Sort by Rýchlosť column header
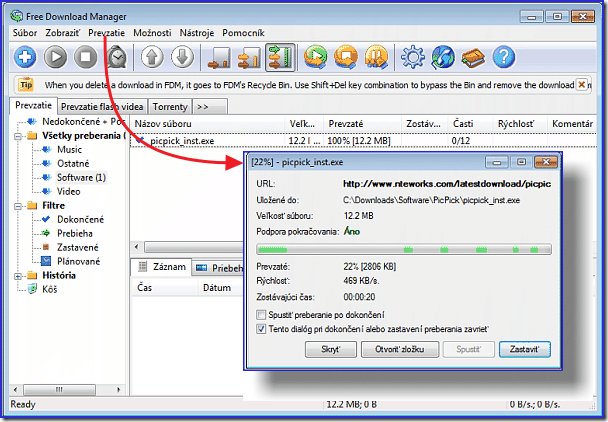 [520, 124]
